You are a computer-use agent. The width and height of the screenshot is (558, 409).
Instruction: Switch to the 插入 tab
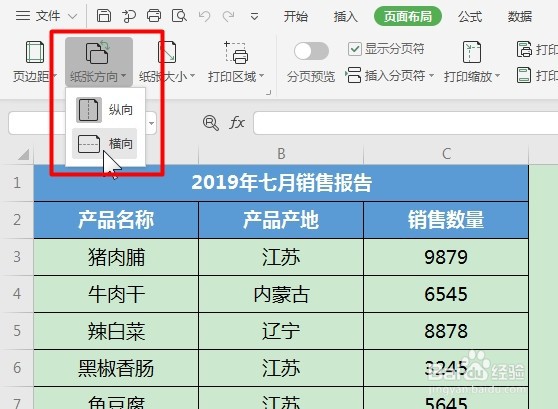pyautogui.click(x=346, y=16)
